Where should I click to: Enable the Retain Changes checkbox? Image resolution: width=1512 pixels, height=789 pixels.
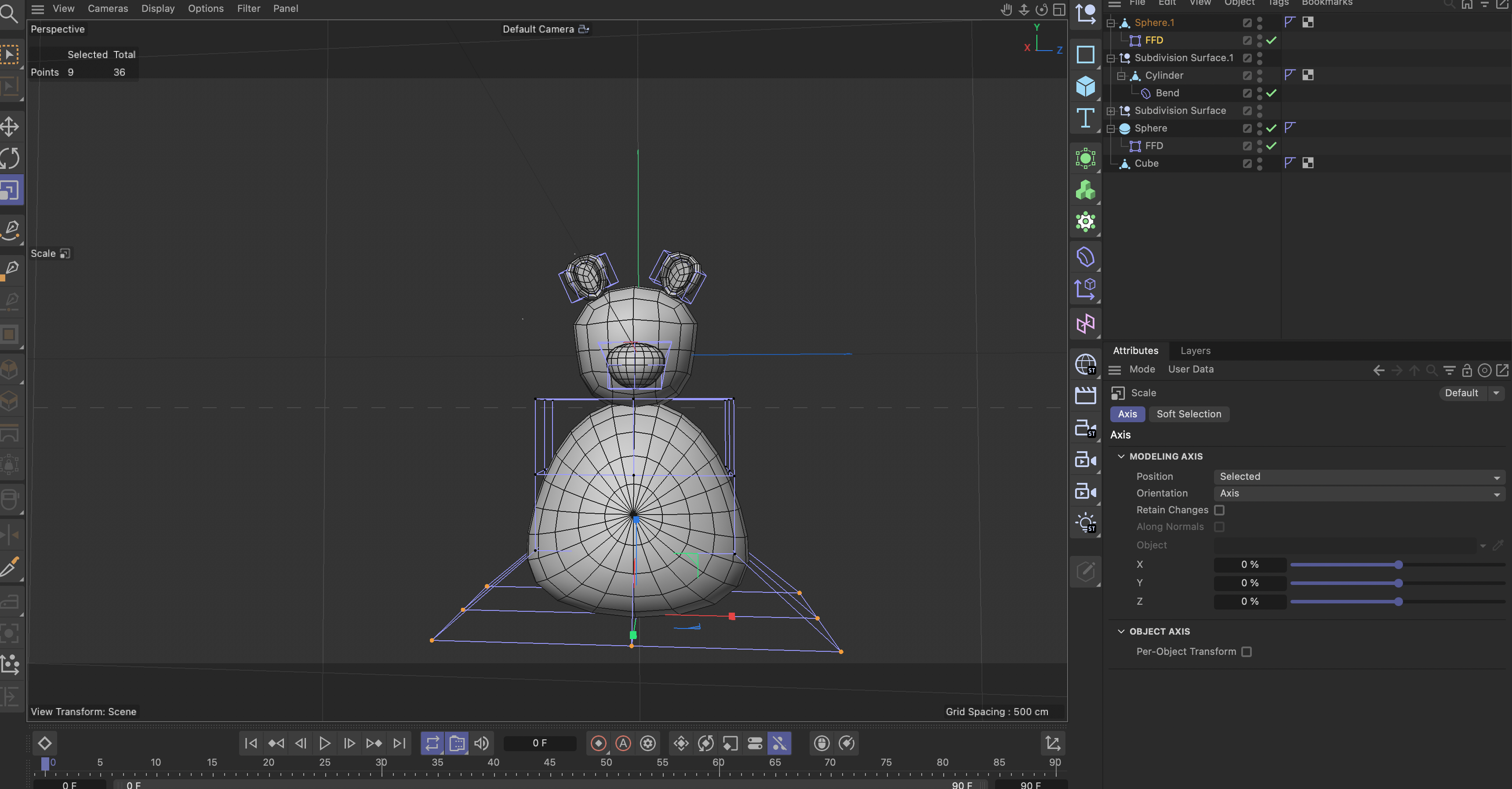click(x=1219, y=510)
